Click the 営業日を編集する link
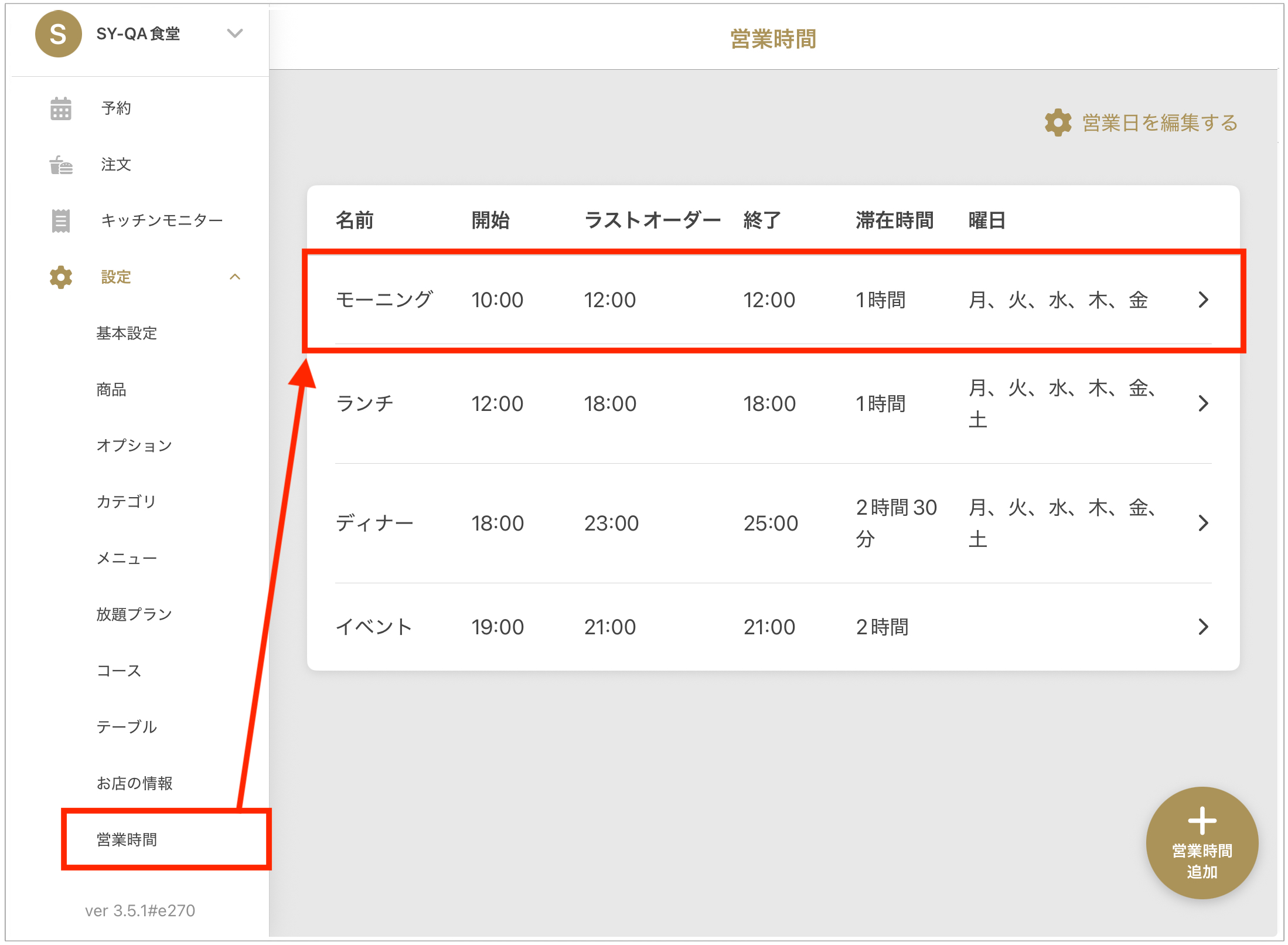Image resolution: width=1288 pixels, height=945 pixels. [1159, 123]
